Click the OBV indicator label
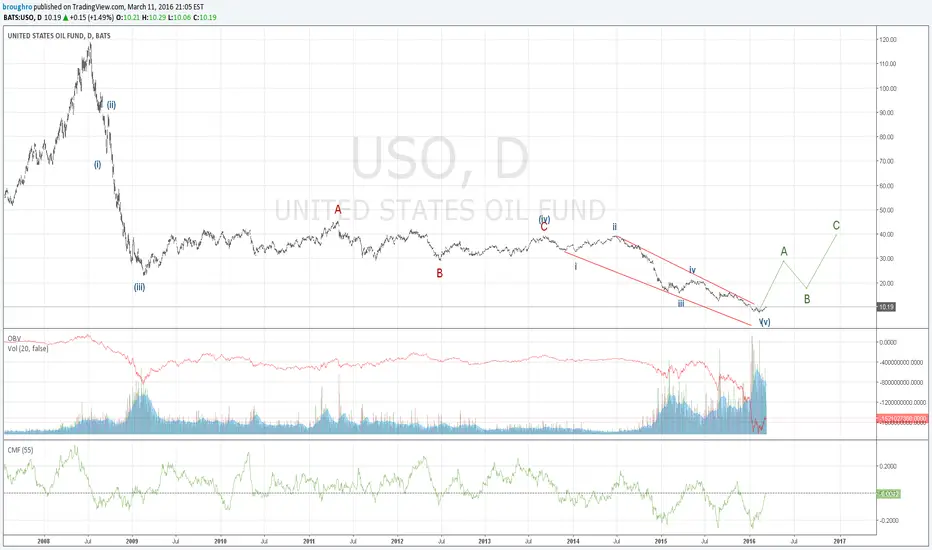Image resolution: width=932 pixels, height=550 pixels. click(14, 338)
